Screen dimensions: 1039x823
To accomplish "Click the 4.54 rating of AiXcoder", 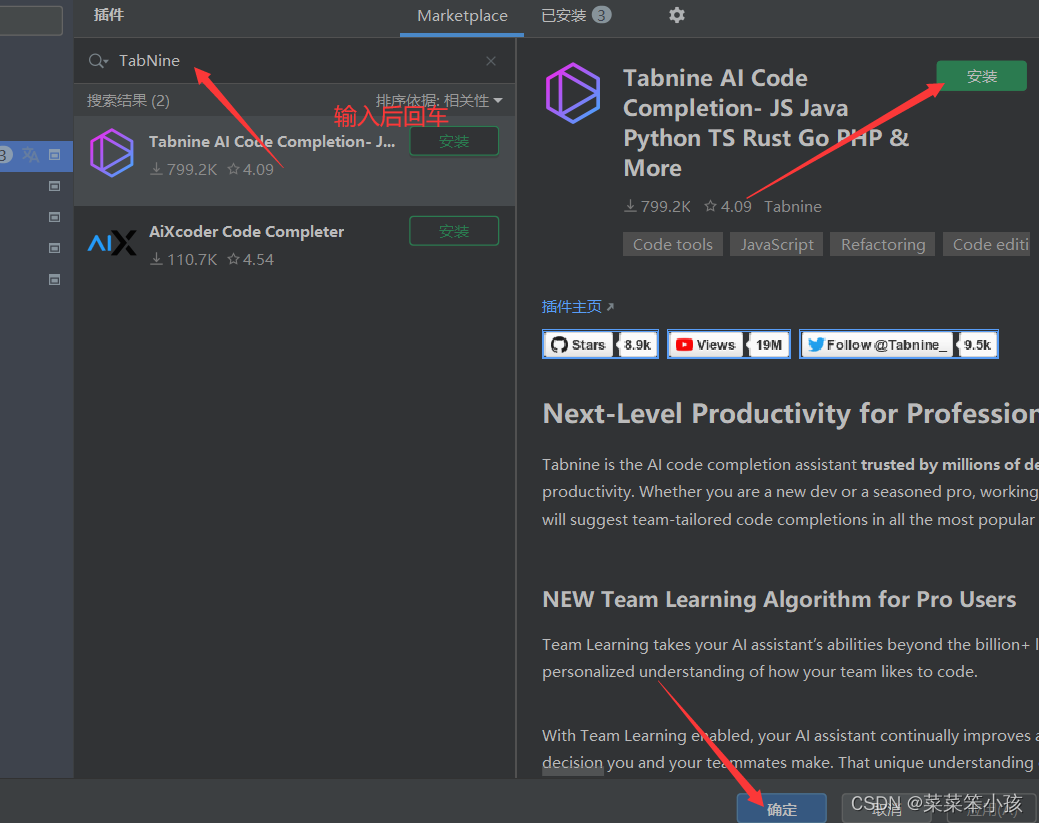I will pyautogui.click(x=250, y=260).
